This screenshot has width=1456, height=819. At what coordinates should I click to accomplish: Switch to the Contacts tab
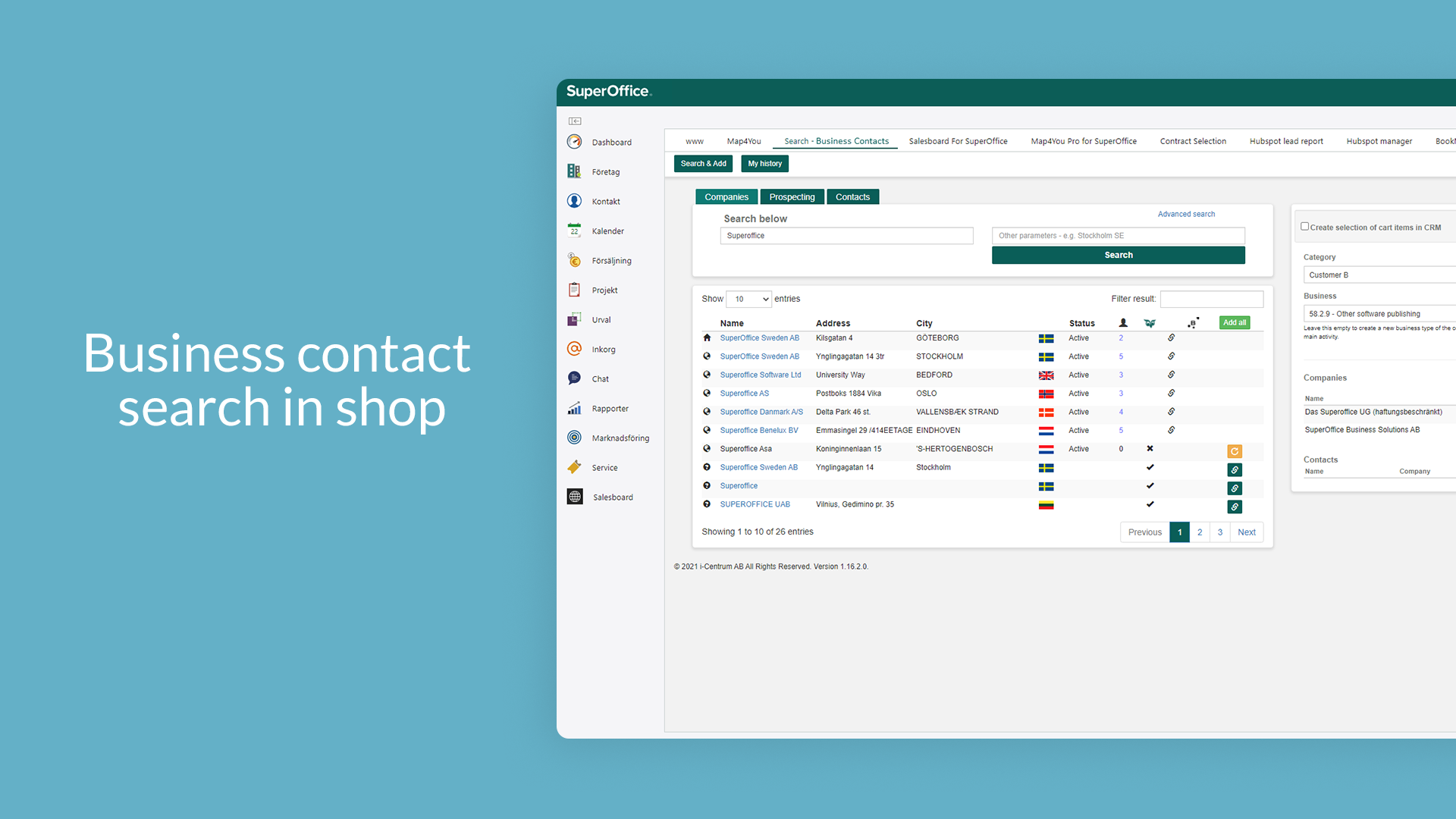pos(852,196)
